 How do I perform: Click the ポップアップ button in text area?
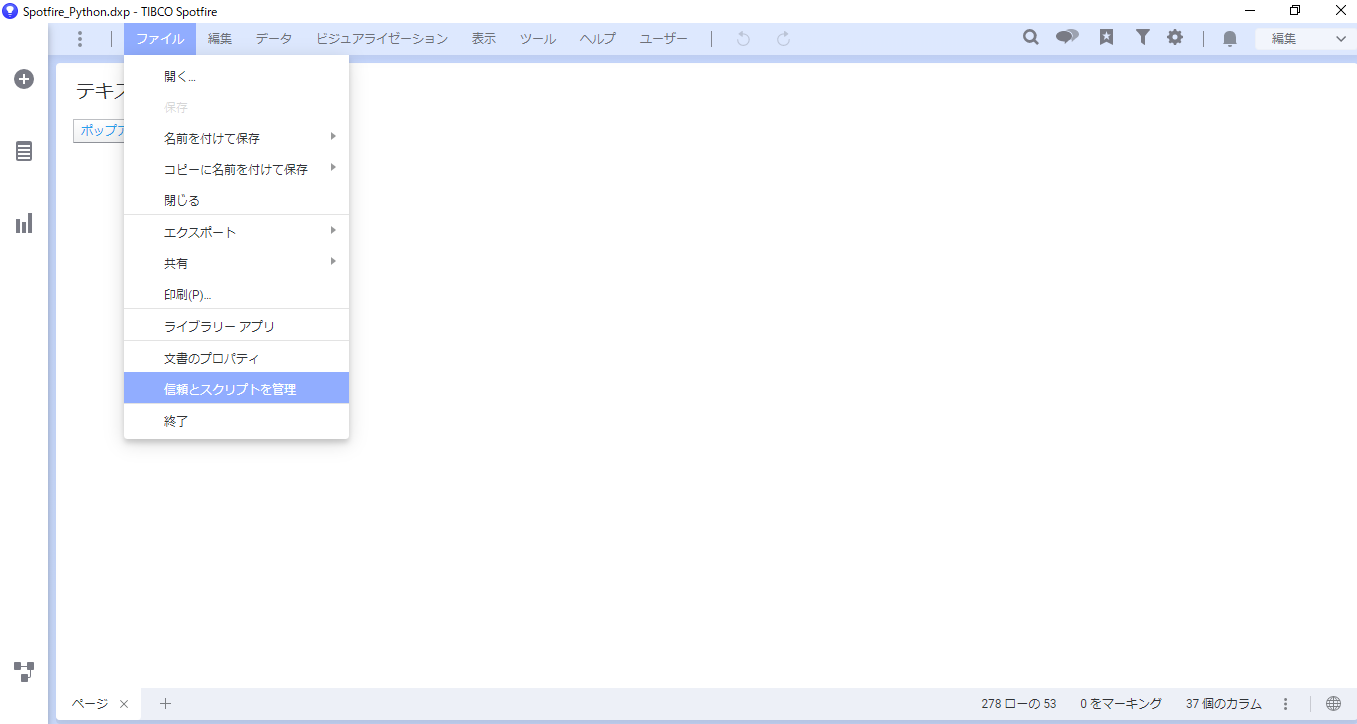(99, 131)
